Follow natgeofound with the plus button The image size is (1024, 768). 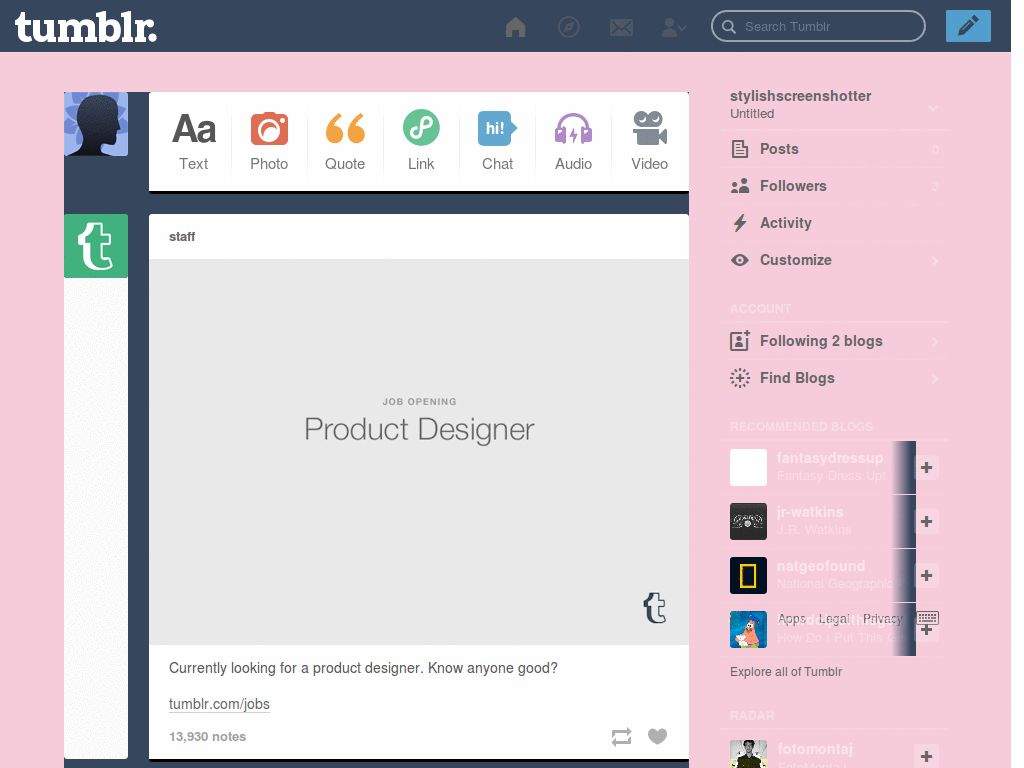point(926,575)
